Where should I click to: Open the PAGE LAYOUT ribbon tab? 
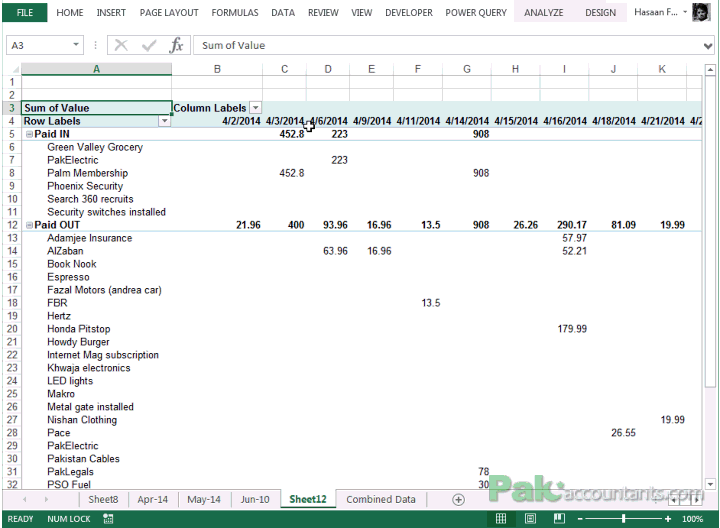pos(169,12)
